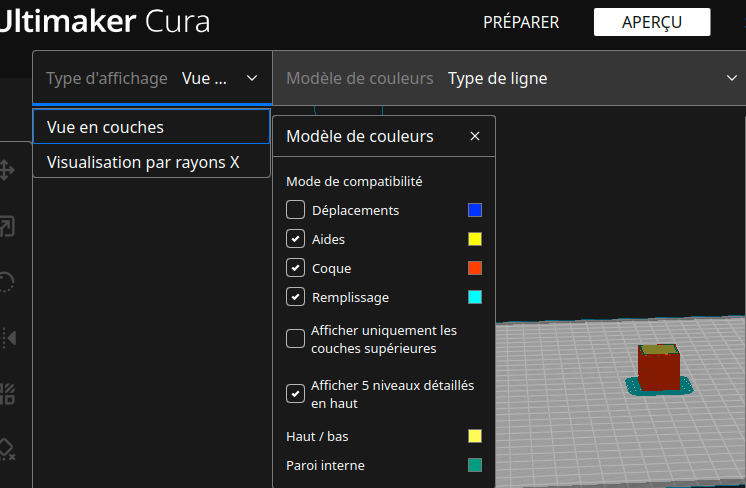Click the blue Déplacements color swatch
Screen dimensions: 746x488
pyautogui.click(x=475, y=210)
